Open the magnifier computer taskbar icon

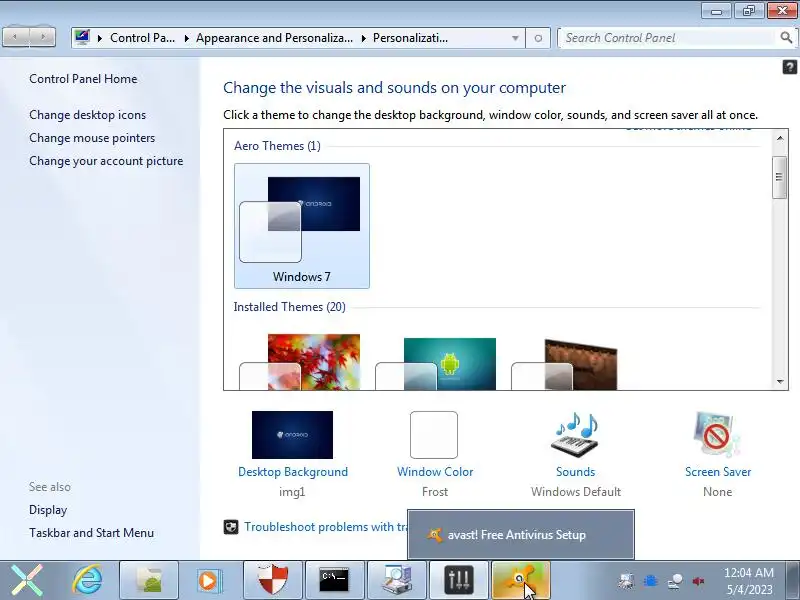point(397,580)
